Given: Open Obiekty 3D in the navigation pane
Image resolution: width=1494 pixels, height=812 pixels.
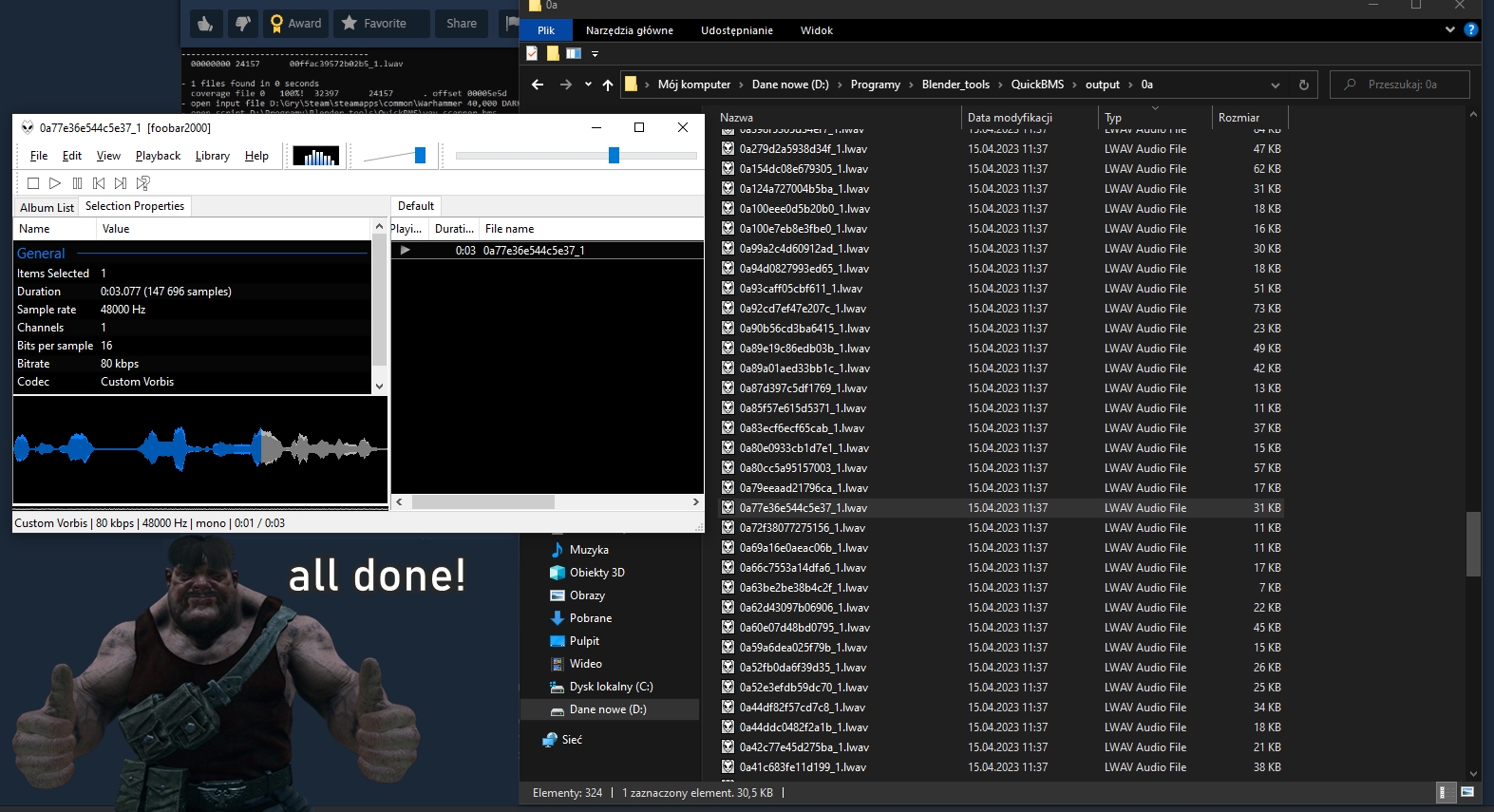Looking at the screenshot, I should 596,573.
